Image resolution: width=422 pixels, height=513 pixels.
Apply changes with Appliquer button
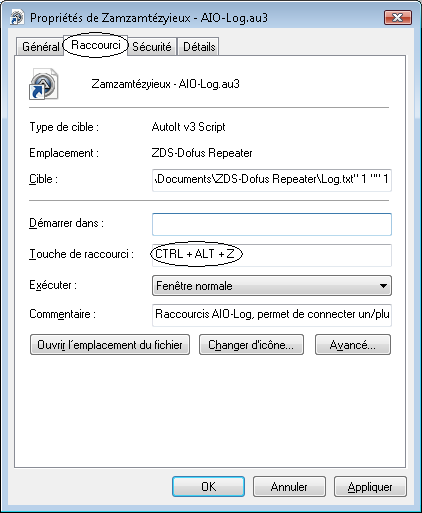click(x=370, y=487)
